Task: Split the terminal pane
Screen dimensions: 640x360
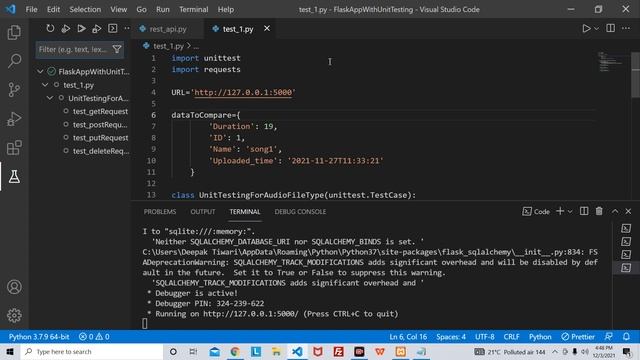Action: click(584, 211)
